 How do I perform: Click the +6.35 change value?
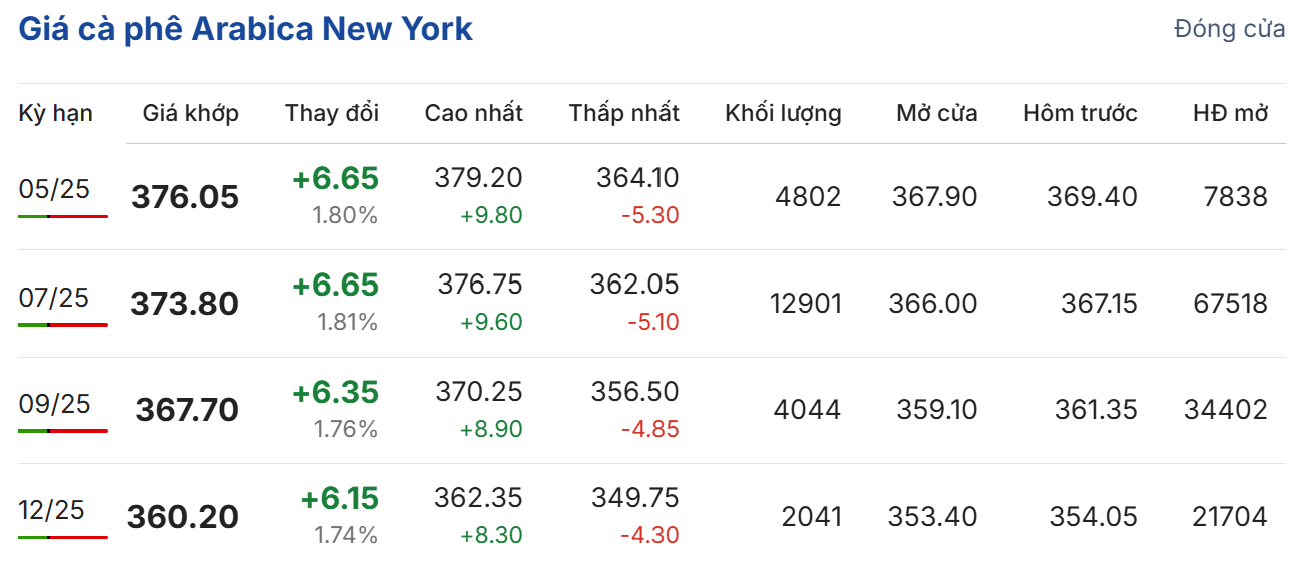coord(335,392)
